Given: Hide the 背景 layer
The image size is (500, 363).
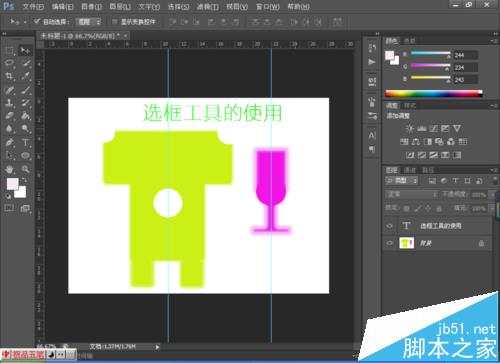Looking at the screenshot, I should coord(389,243).
